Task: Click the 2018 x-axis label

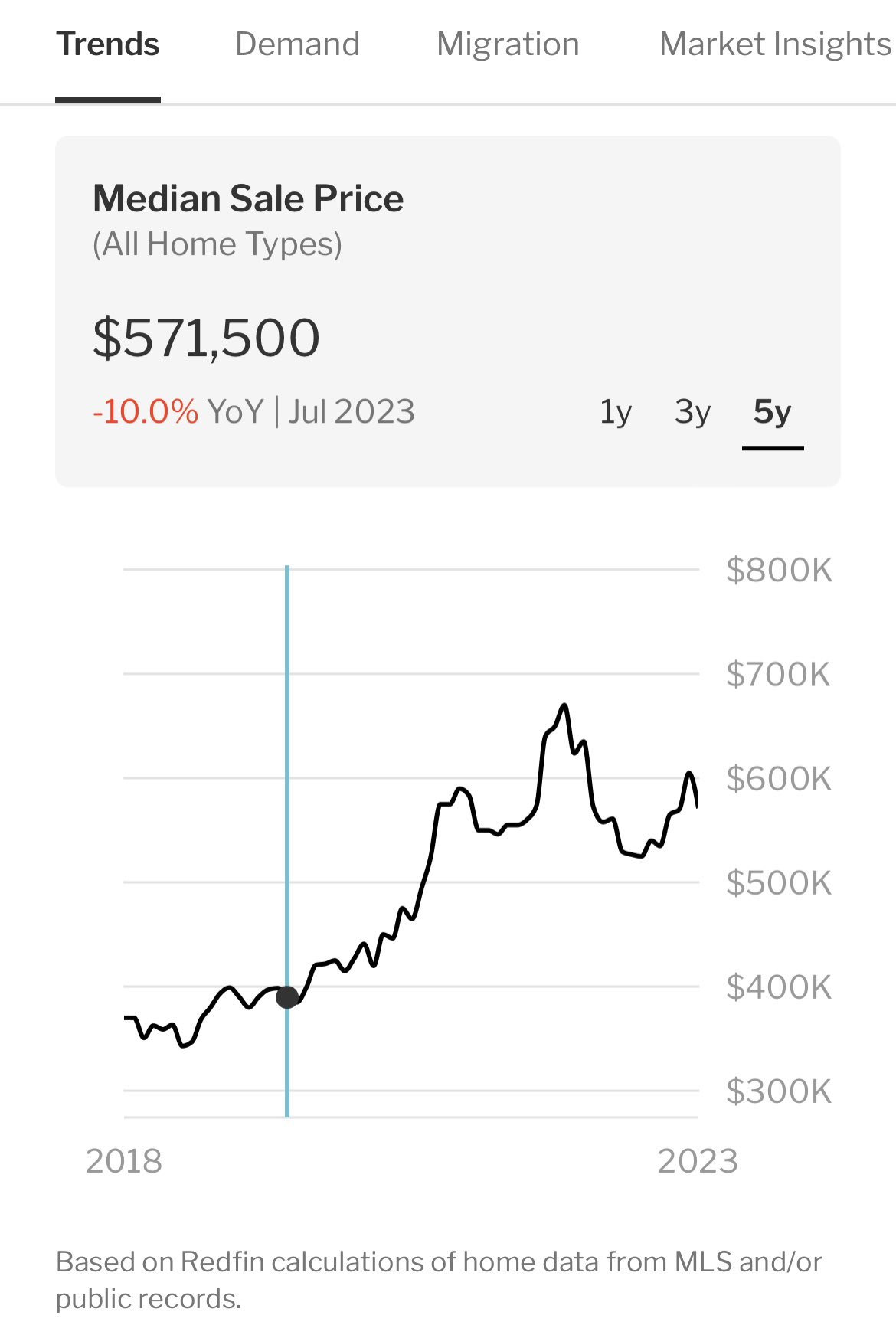Action: click(124, 1161)
